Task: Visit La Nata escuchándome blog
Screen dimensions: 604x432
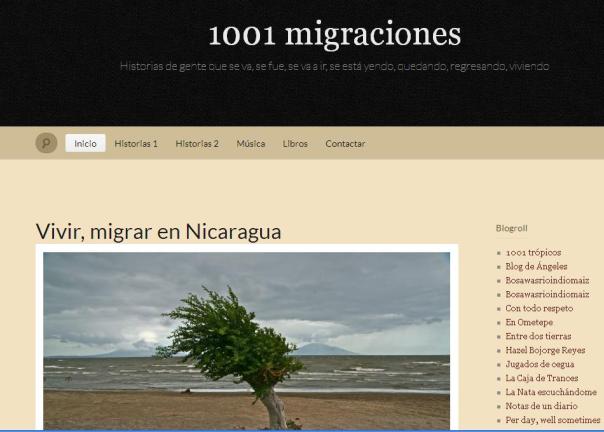Action: 551,392
